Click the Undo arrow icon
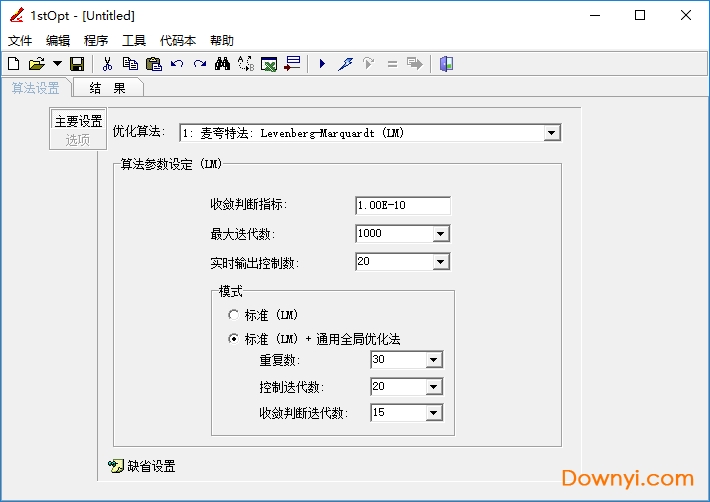Image resolution: width=710 pixels, height=502 pixels. pos(177,64)
